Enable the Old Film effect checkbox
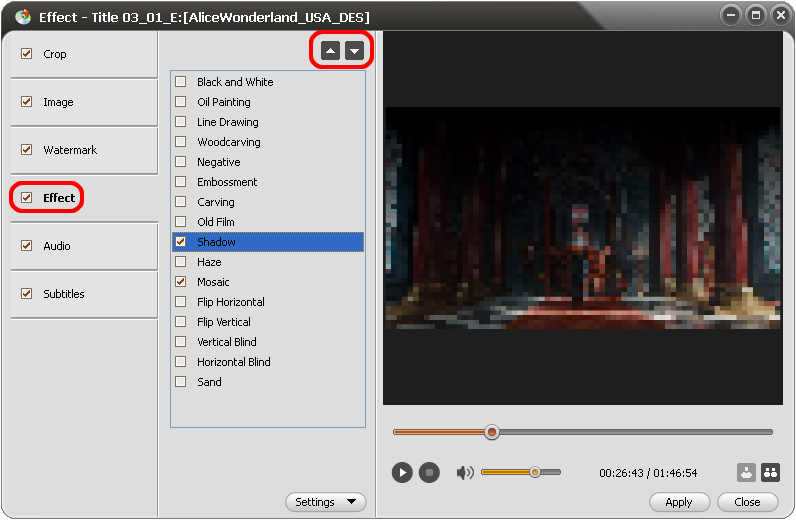The width and height of the screenshot is (796, 520). tap(180, 221)
